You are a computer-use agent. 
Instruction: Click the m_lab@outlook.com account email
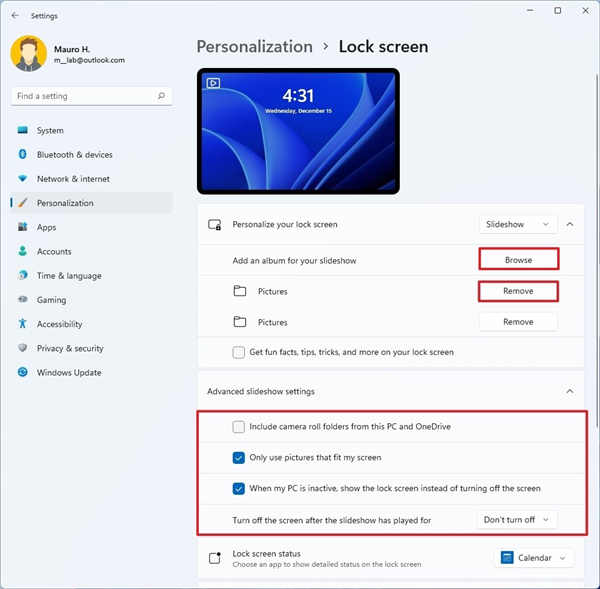click(89, 60)
